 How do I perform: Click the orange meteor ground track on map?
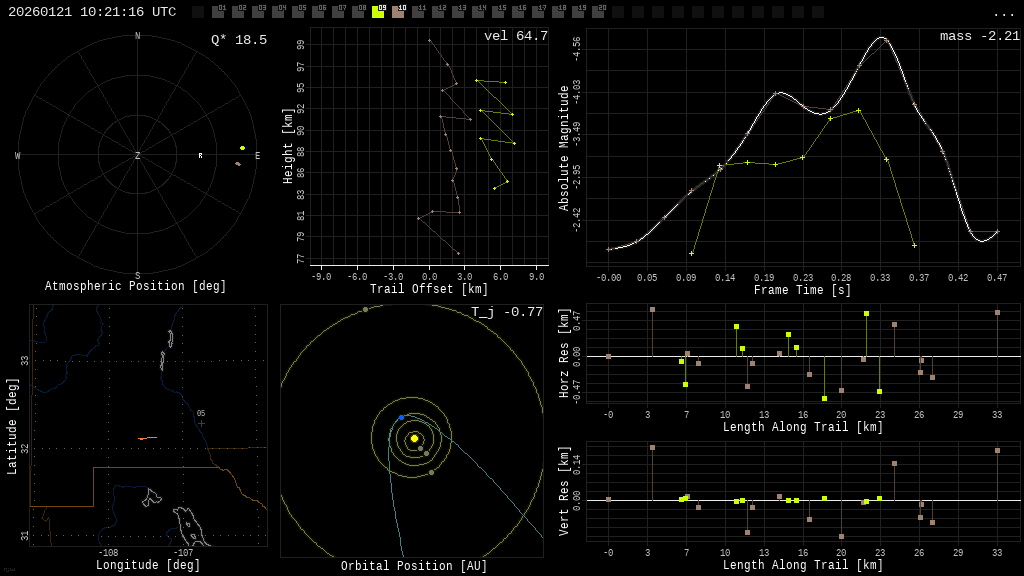coord(147,438)
